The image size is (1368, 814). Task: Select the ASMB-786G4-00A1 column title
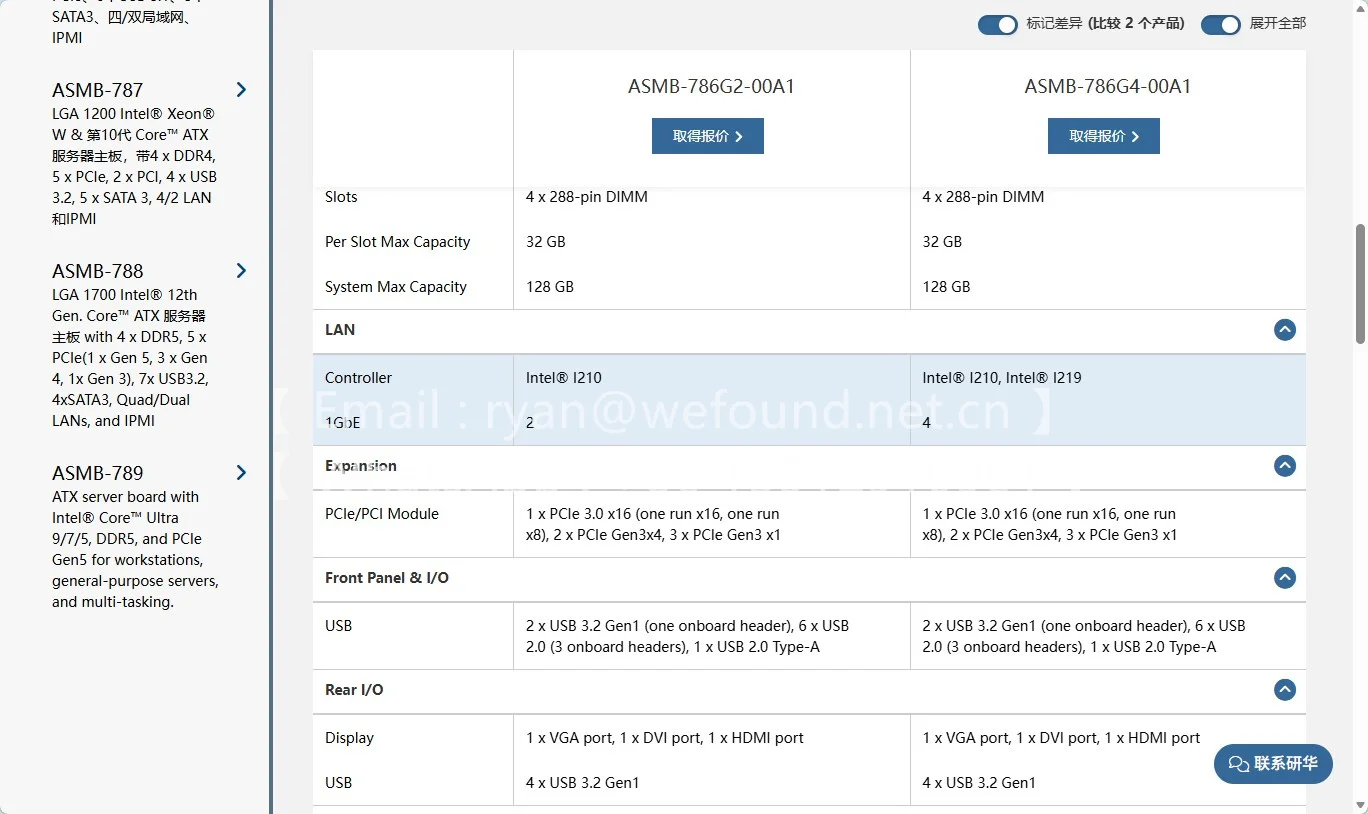point(1108,87)
